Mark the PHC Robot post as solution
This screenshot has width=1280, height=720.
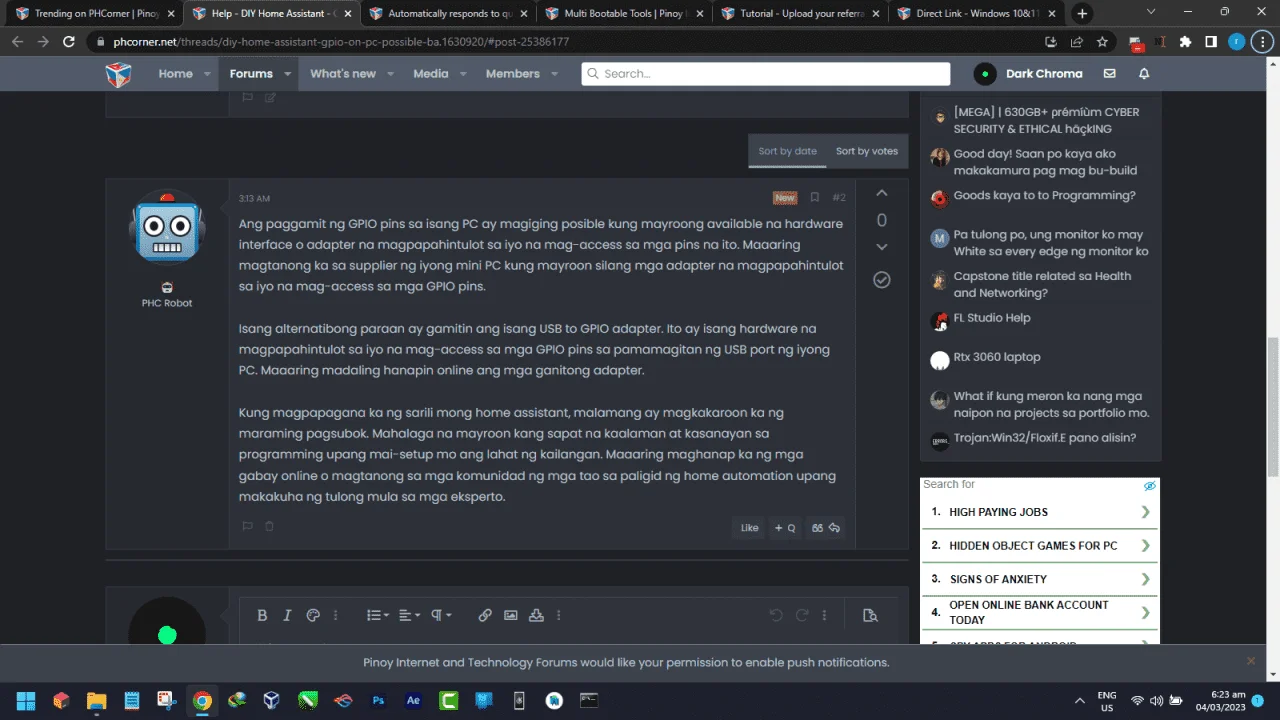point(881,280)
